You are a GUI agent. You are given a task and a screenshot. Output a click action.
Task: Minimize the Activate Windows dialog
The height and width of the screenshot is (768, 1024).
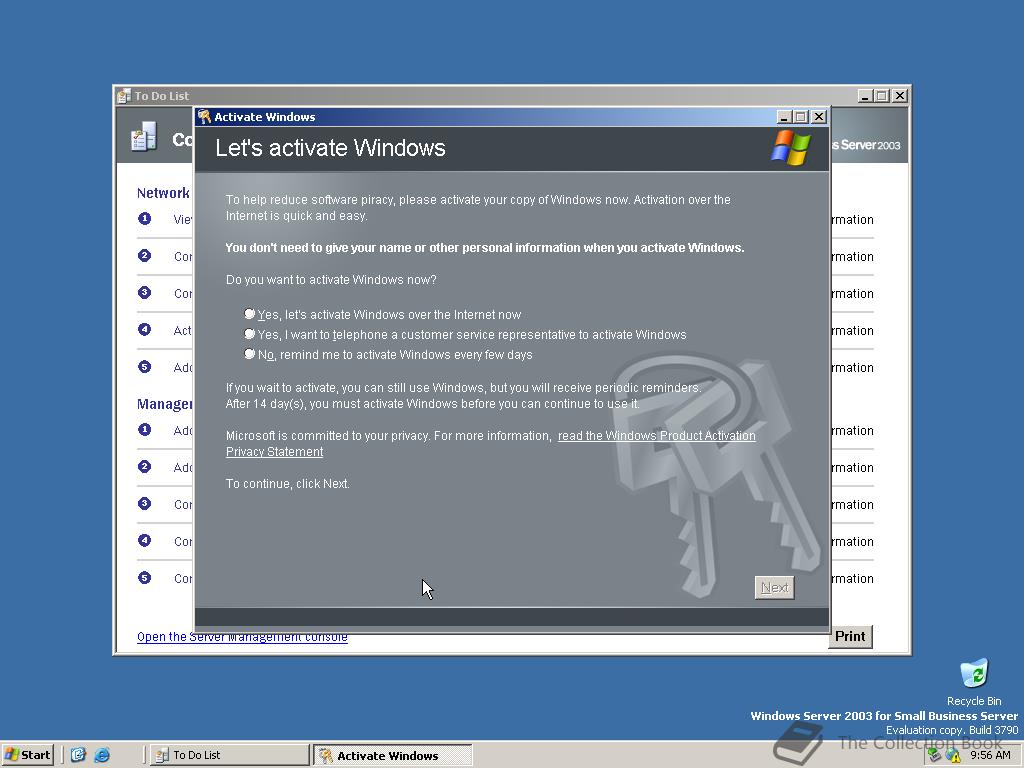[x=785, y=117]
